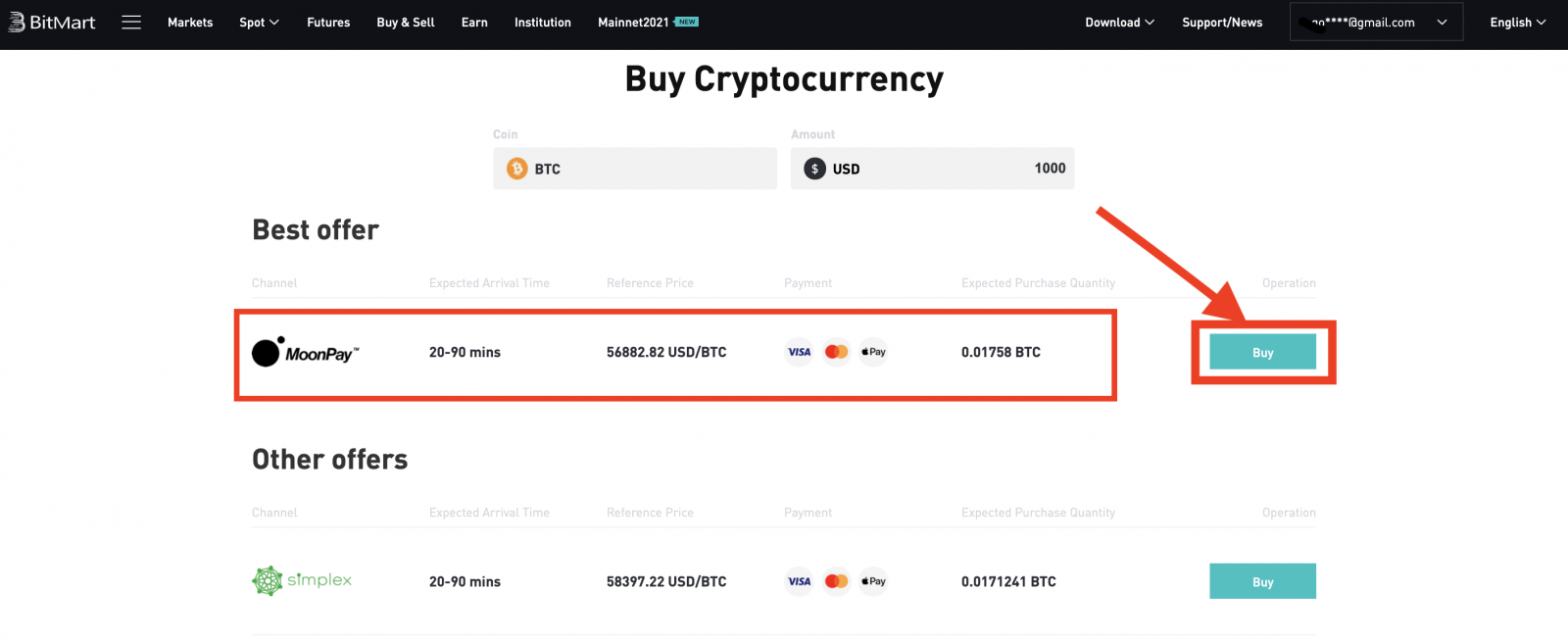The width and height of the screenshot is (1568, 642).
Task: Click the dollar icon in the Amount field
Action: 813,169
